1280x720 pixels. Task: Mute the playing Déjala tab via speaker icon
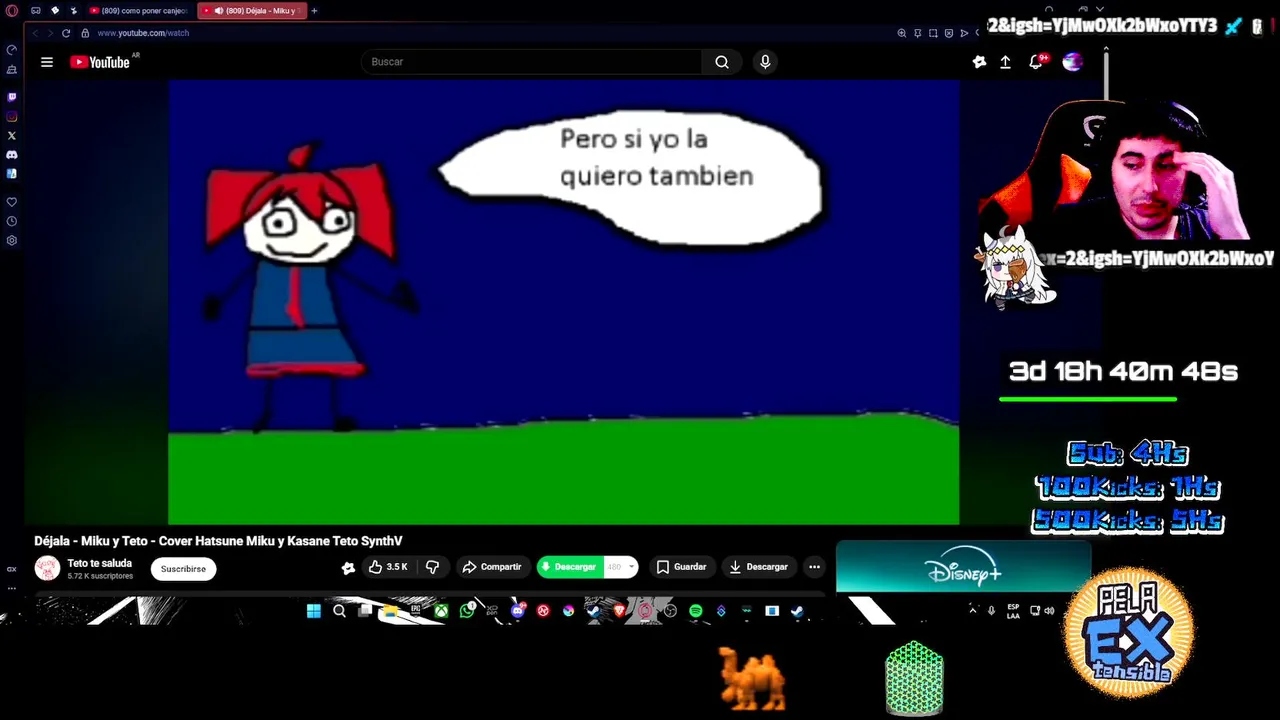tap(219, 11)
